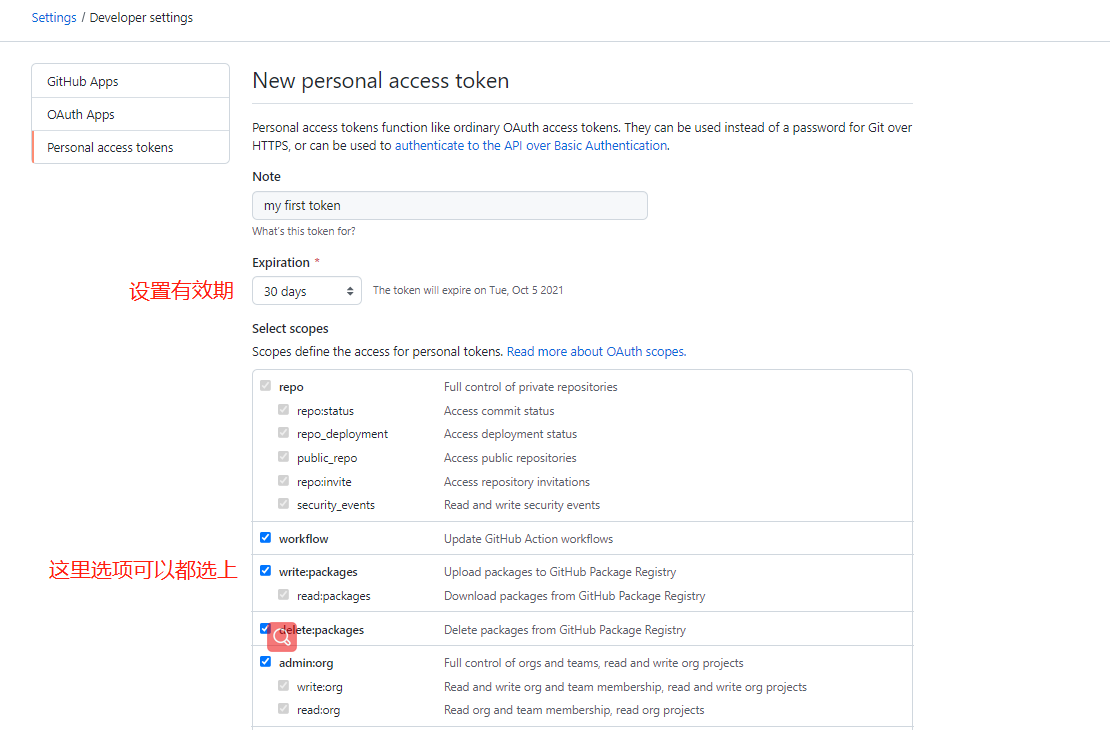Toggle the top-level repo scope checkbox

(265, 386)
